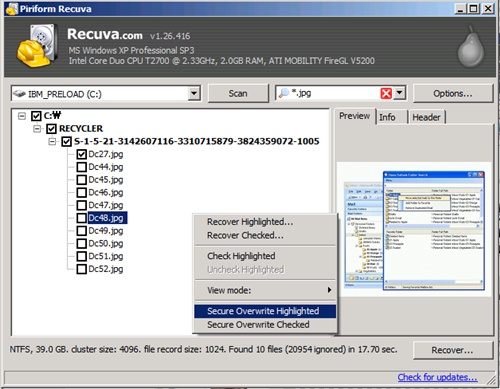Click the Piriform pear logo
Image resolution: width=500 pixels, height=389 pixels.
471,47
